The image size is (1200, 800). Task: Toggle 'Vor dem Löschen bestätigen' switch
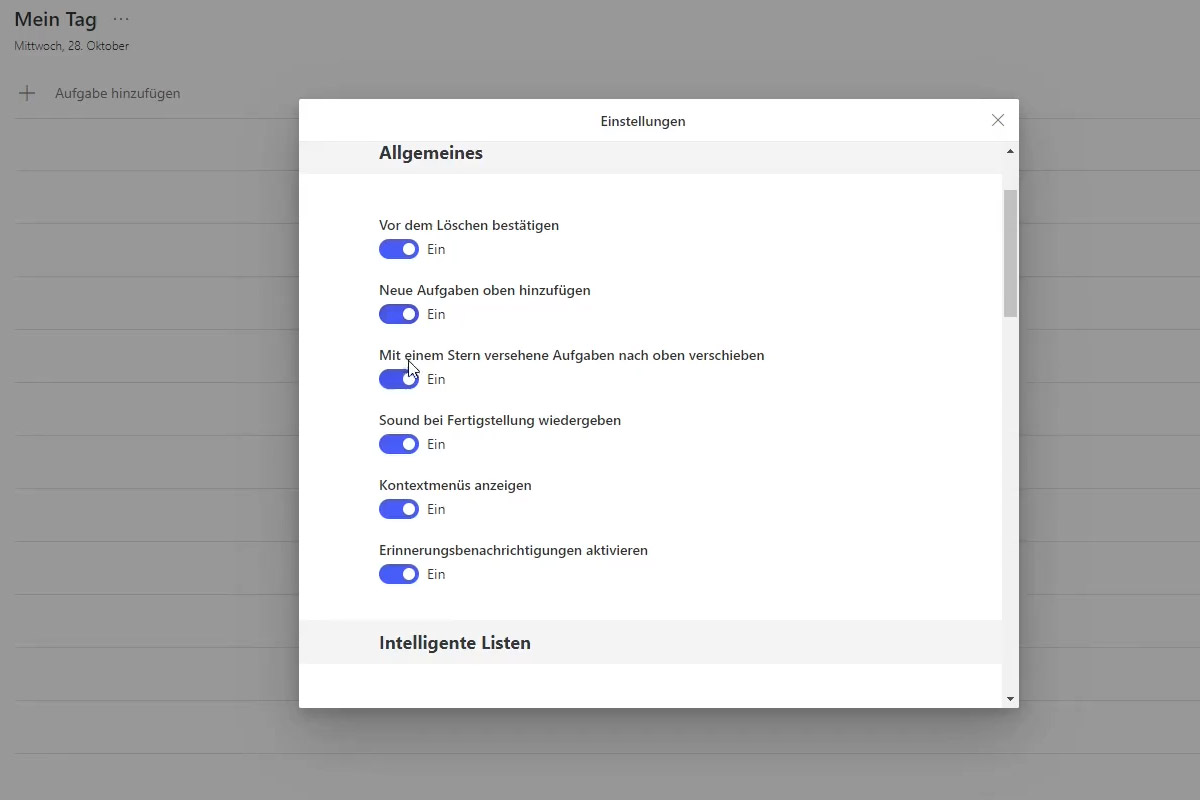click(x=399, y=249)
